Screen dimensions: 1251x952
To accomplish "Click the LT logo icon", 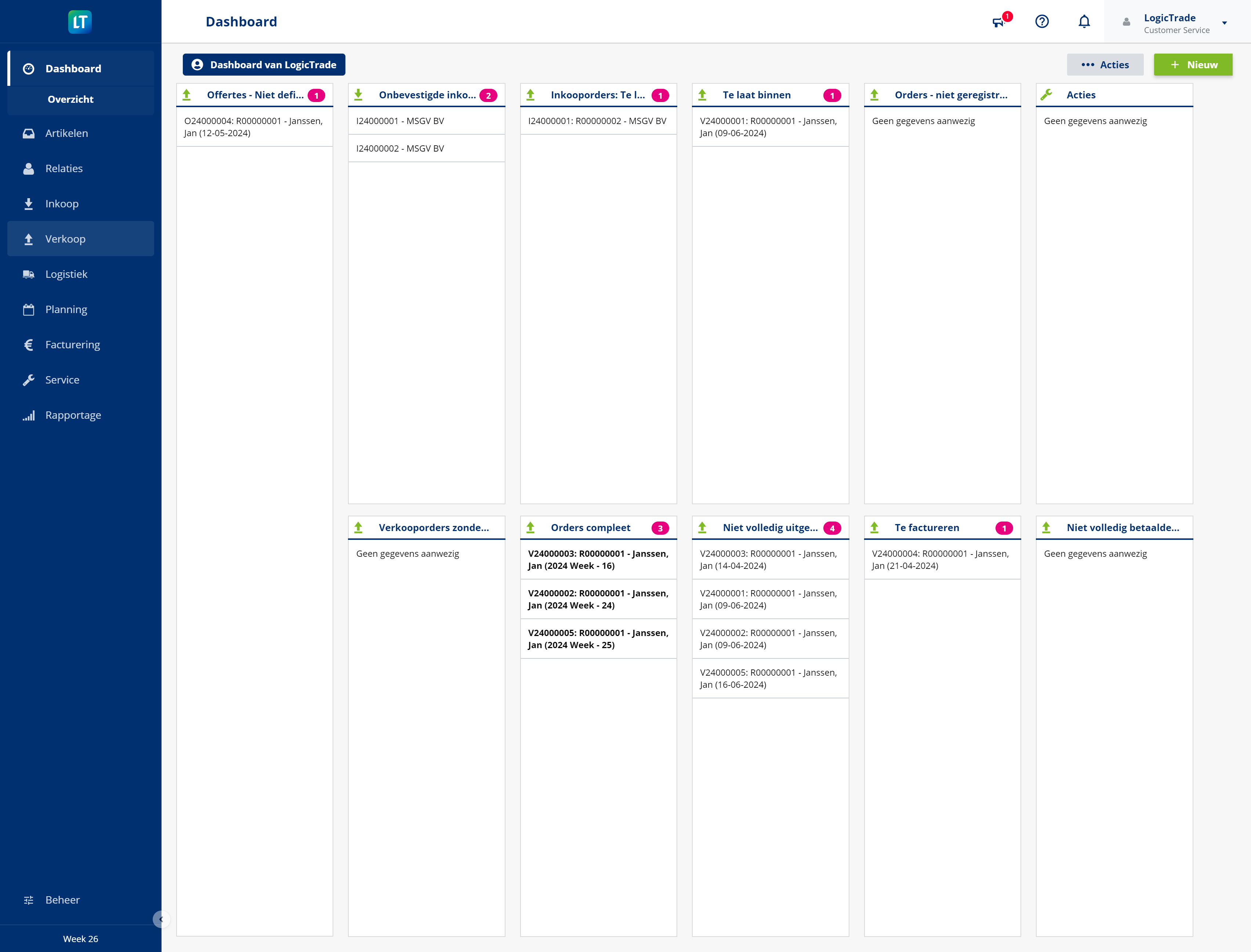I will (x=80, y=22).
